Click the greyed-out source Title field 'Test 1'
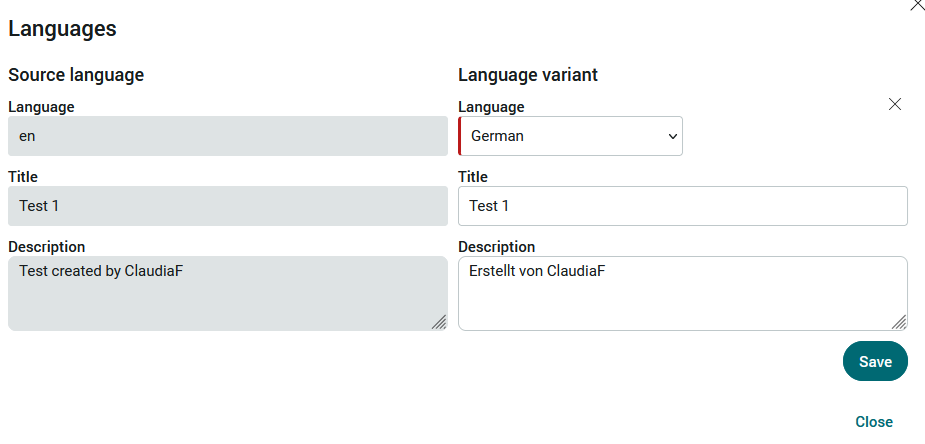 coord(228,206)
